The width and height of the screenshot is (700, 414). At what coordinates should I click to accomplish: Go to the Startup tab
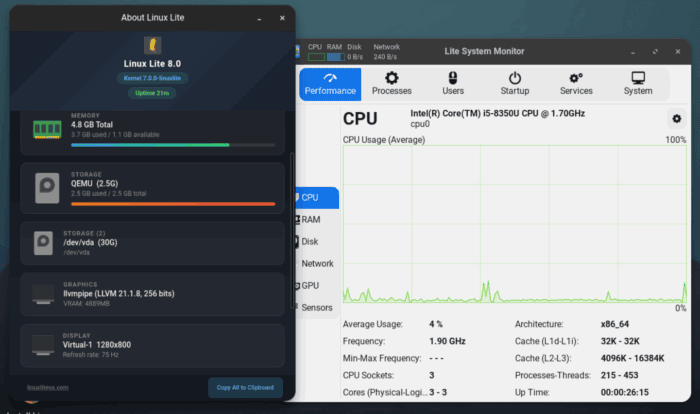[x=514, y=84]
